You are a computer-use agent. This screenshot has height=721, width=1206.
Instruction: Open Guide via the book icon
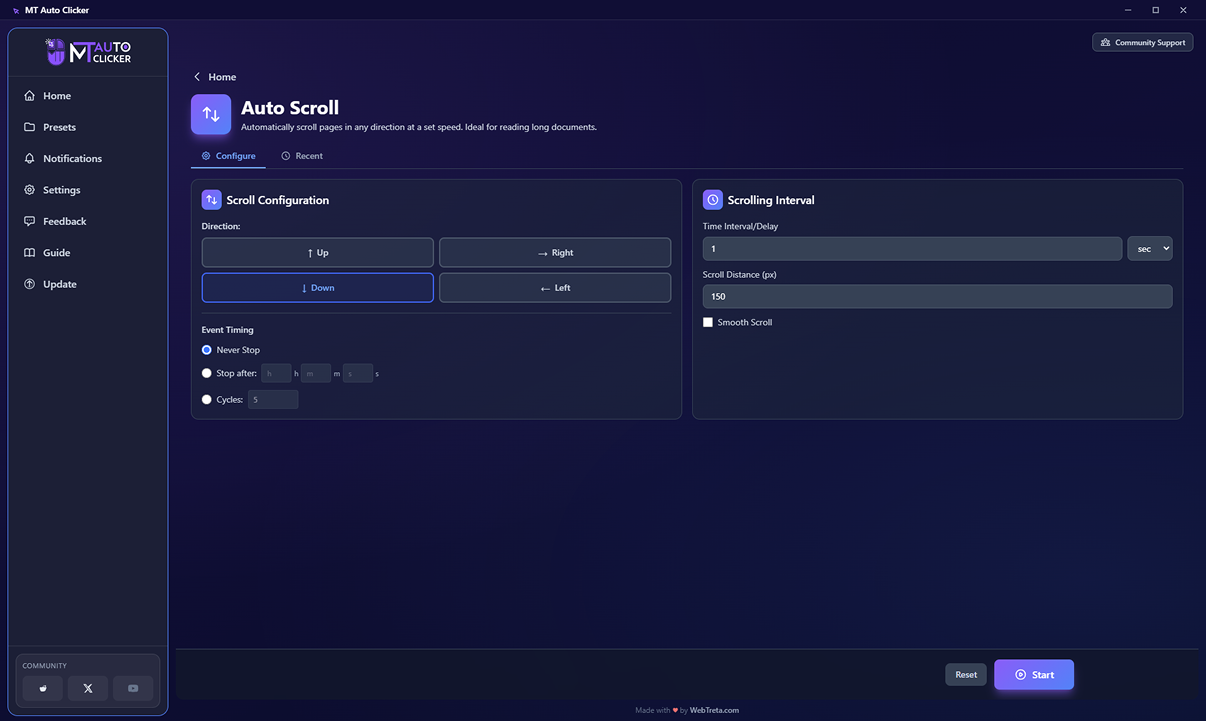[30, 253]
